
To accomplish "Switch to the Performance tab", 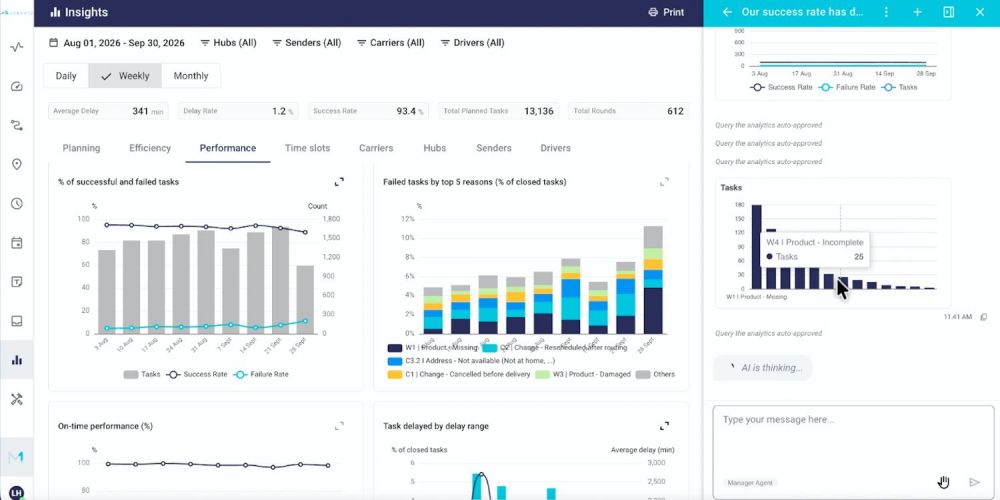I will (x=228, y=148).
